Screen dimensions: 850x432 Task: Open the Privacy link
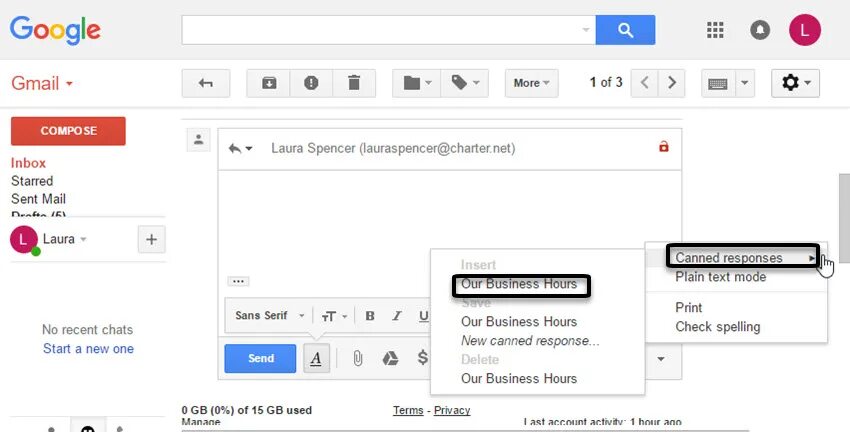(x=452, y=410)
